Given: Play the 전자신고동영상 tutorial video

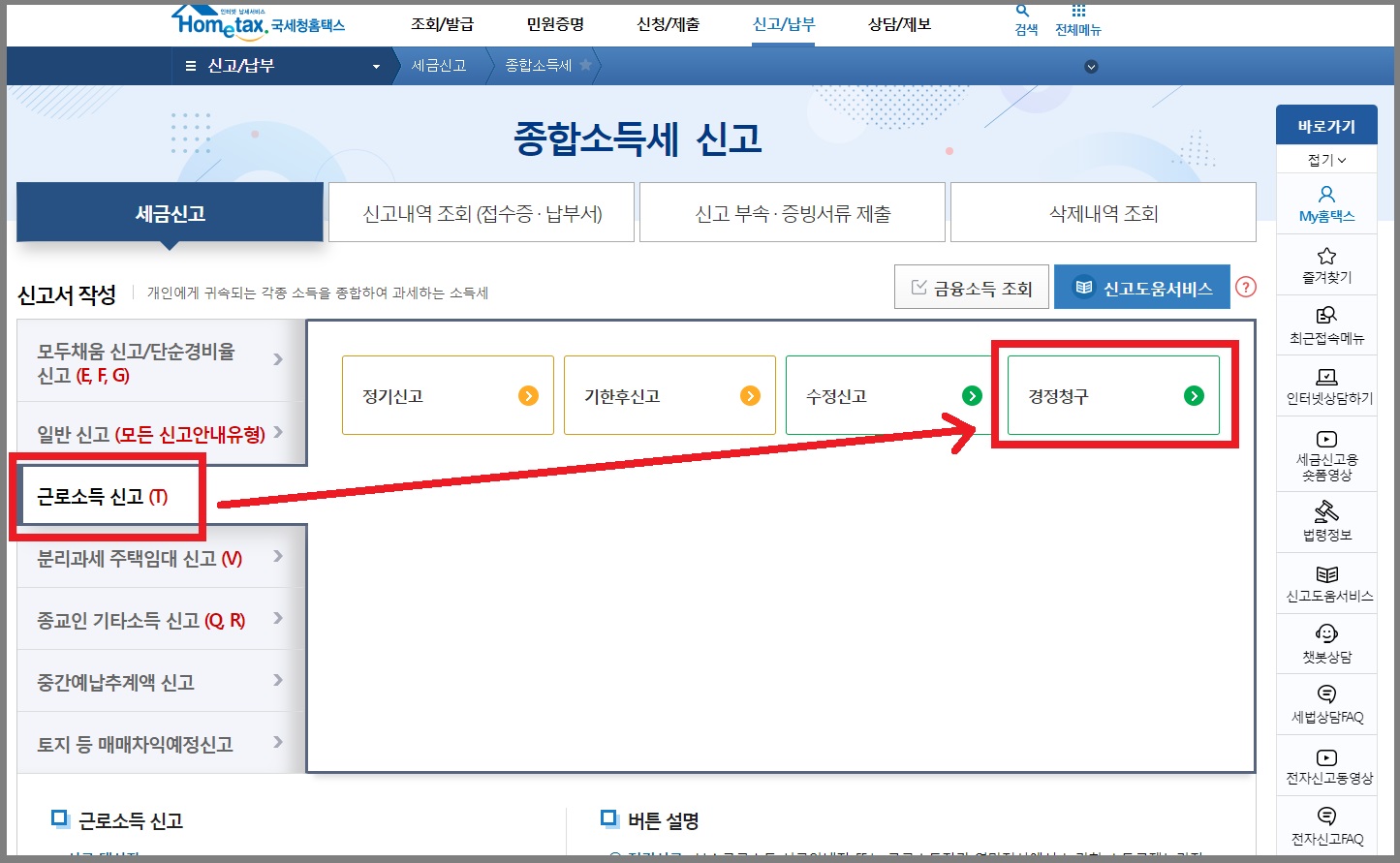Looking at the screenshot, I should point(1326,766).
